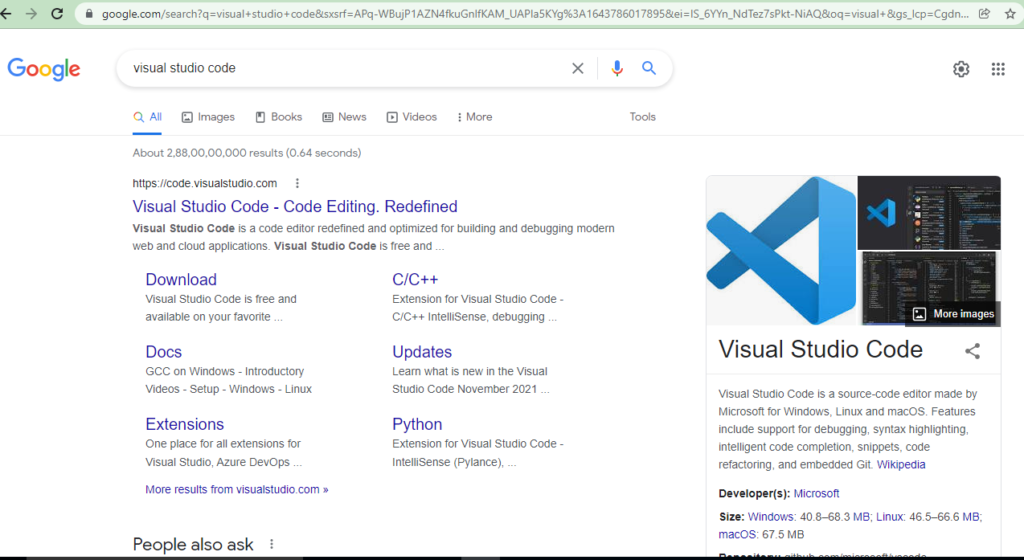Click the About 2,88,00,00,000 results text

point(247,153)
